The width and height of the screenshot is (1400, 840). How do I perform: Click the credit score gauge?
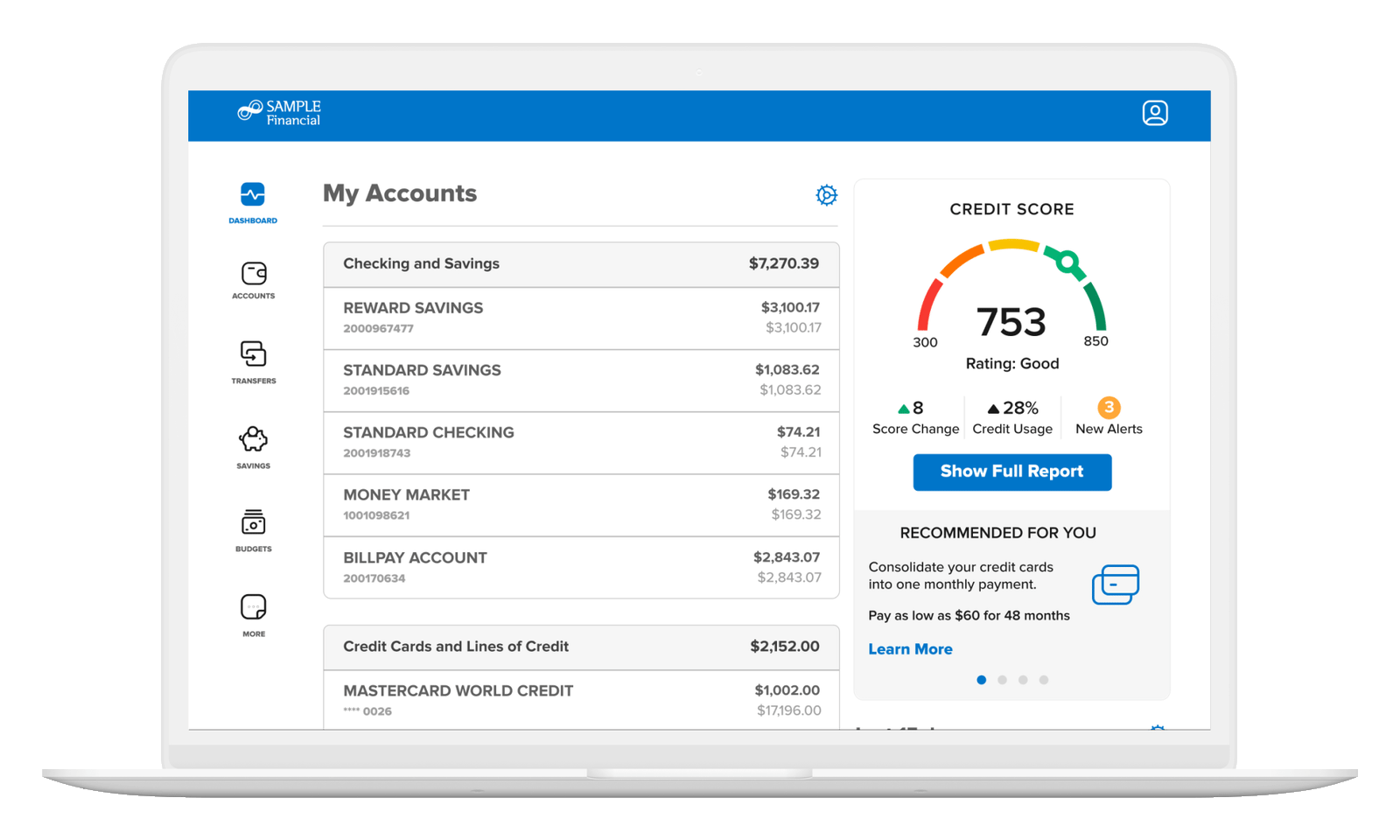(1011, 297)
